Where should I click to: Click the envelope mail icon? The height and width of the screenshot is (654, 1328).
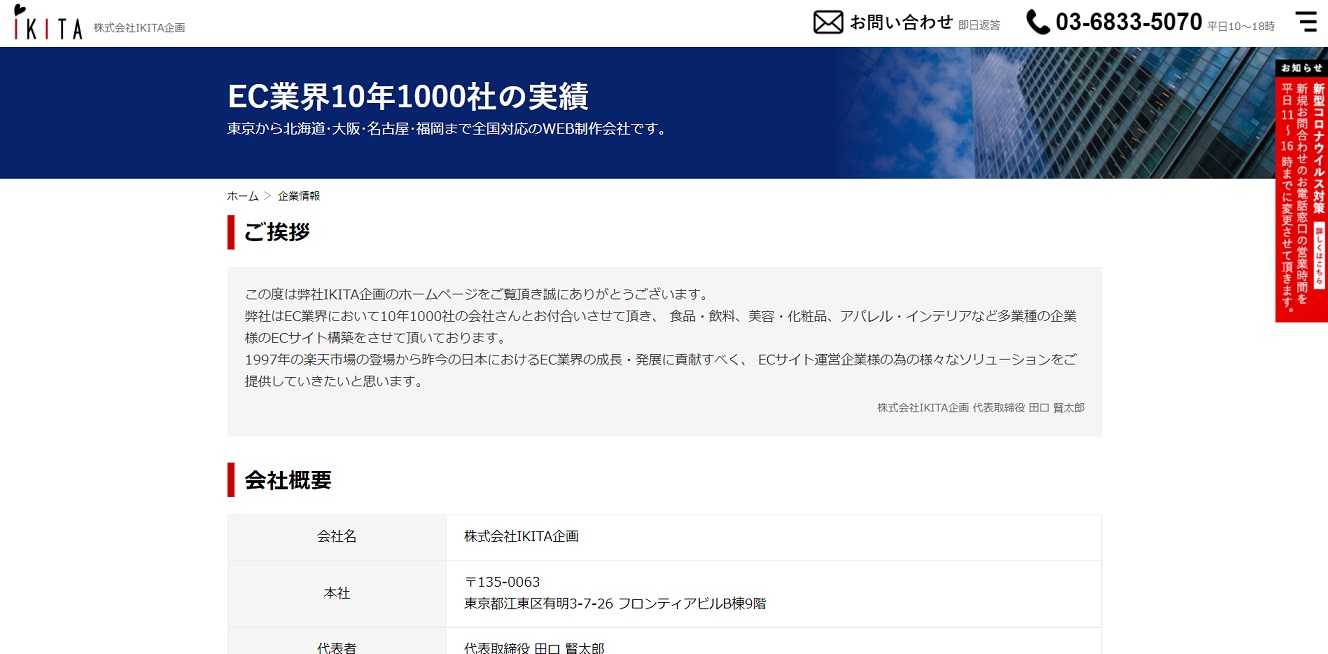click(x=828, y=22)
